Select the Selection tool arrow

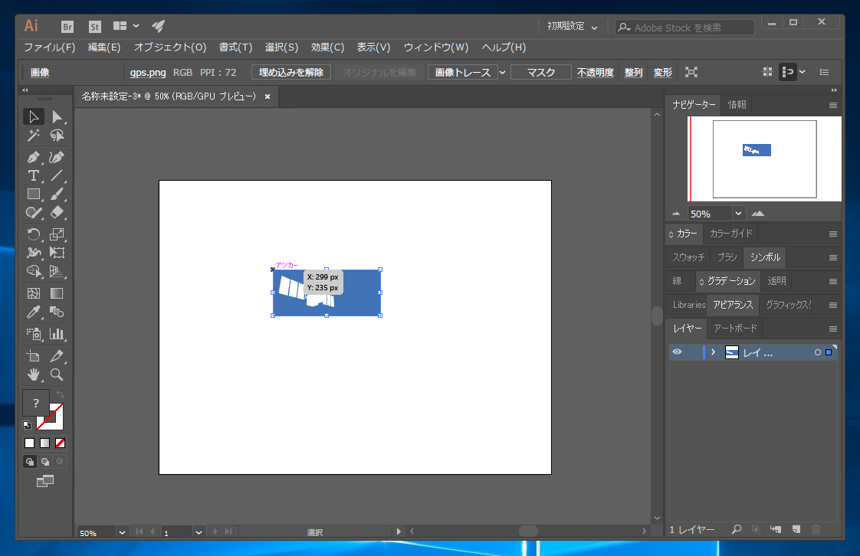point(33,117)
